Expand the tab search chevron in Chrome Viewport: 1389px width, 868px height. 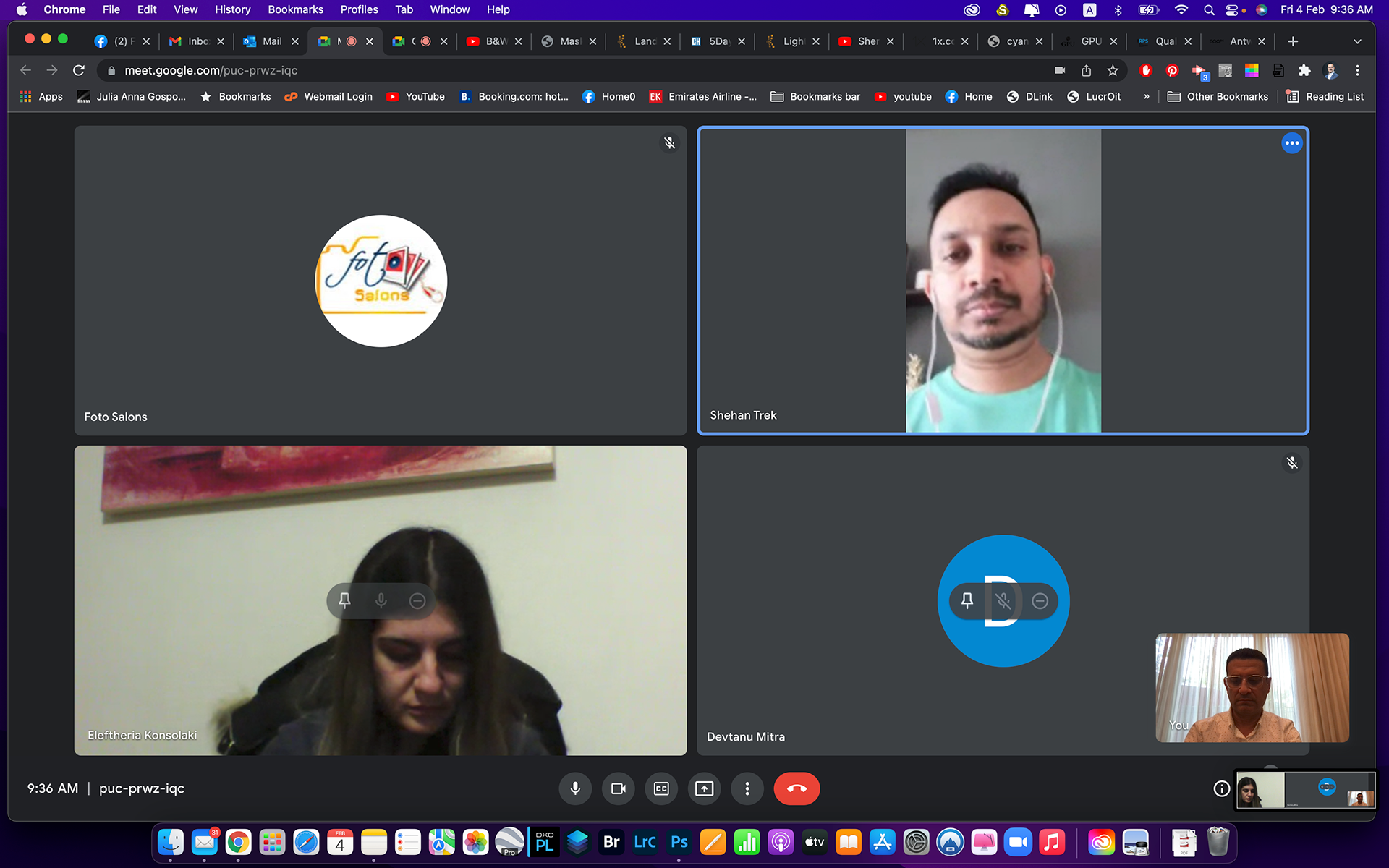point(1357,41)
